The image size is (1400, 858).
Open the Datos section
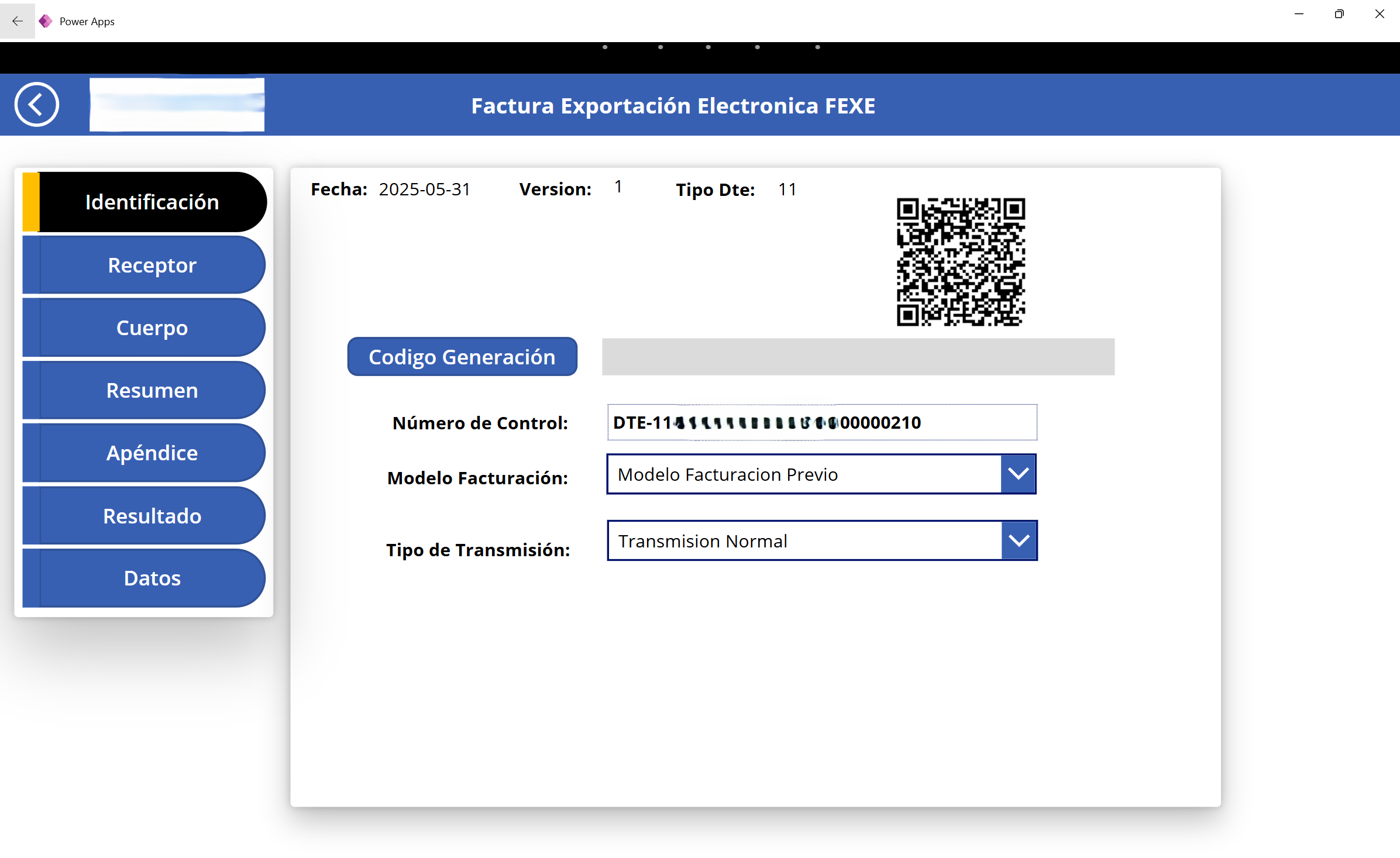152,578
